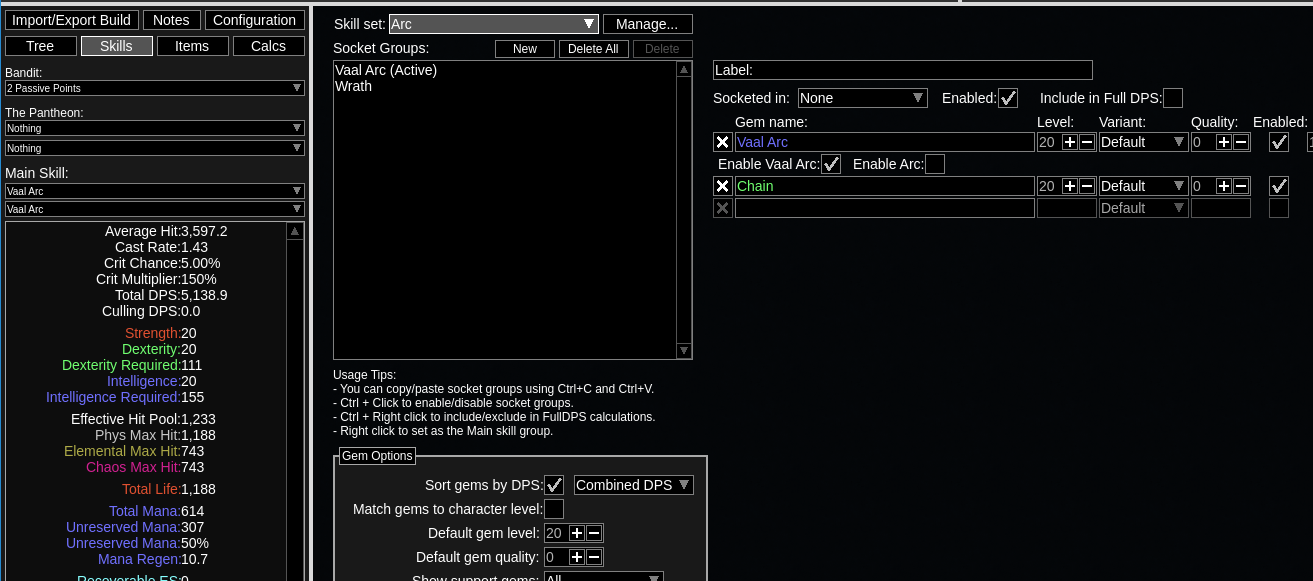This screenshot has width=1313, height=581.
Task: Toggle Include in Full DPS checkbox
Action: point(1173,98)
